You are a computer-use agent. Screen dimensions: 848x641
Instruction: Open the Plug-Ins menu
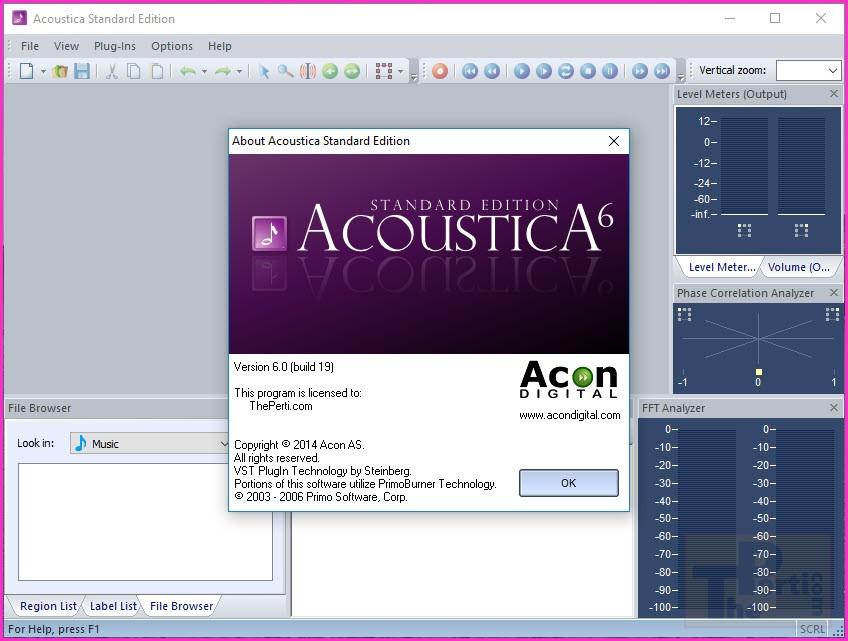click(x=114, y=46)
